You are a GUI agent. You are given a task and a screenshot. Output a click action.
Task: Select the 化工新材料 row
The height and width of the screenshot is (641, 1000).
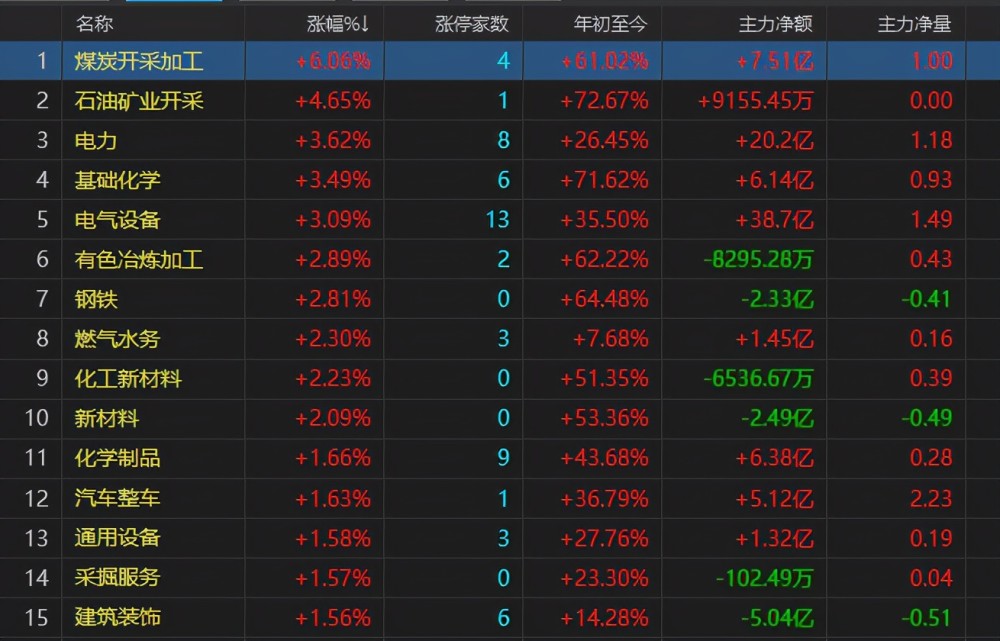(x=128, y=378)
